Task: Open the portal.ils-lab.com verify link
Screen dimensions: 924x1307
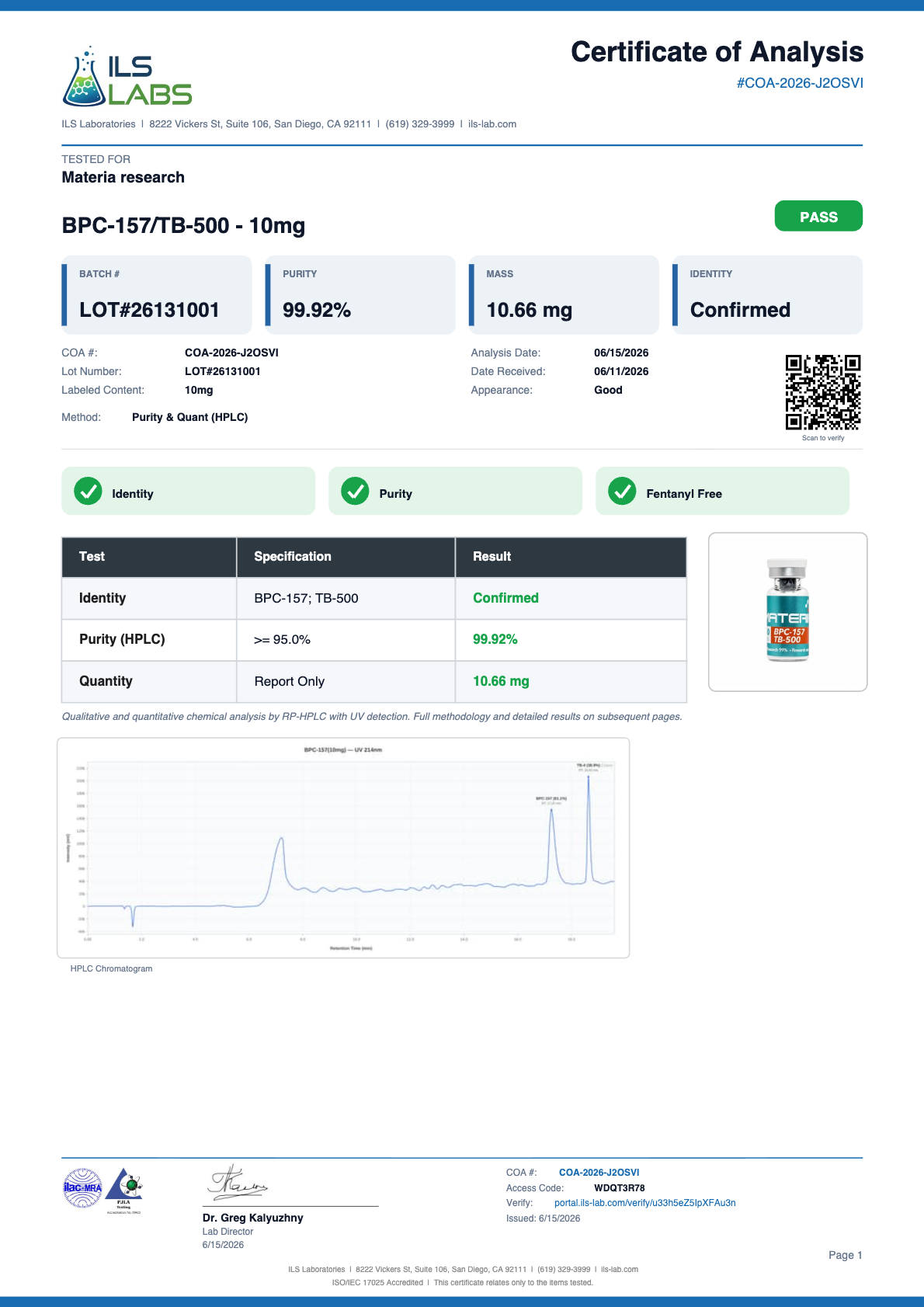Action: tap(644, 1203)
